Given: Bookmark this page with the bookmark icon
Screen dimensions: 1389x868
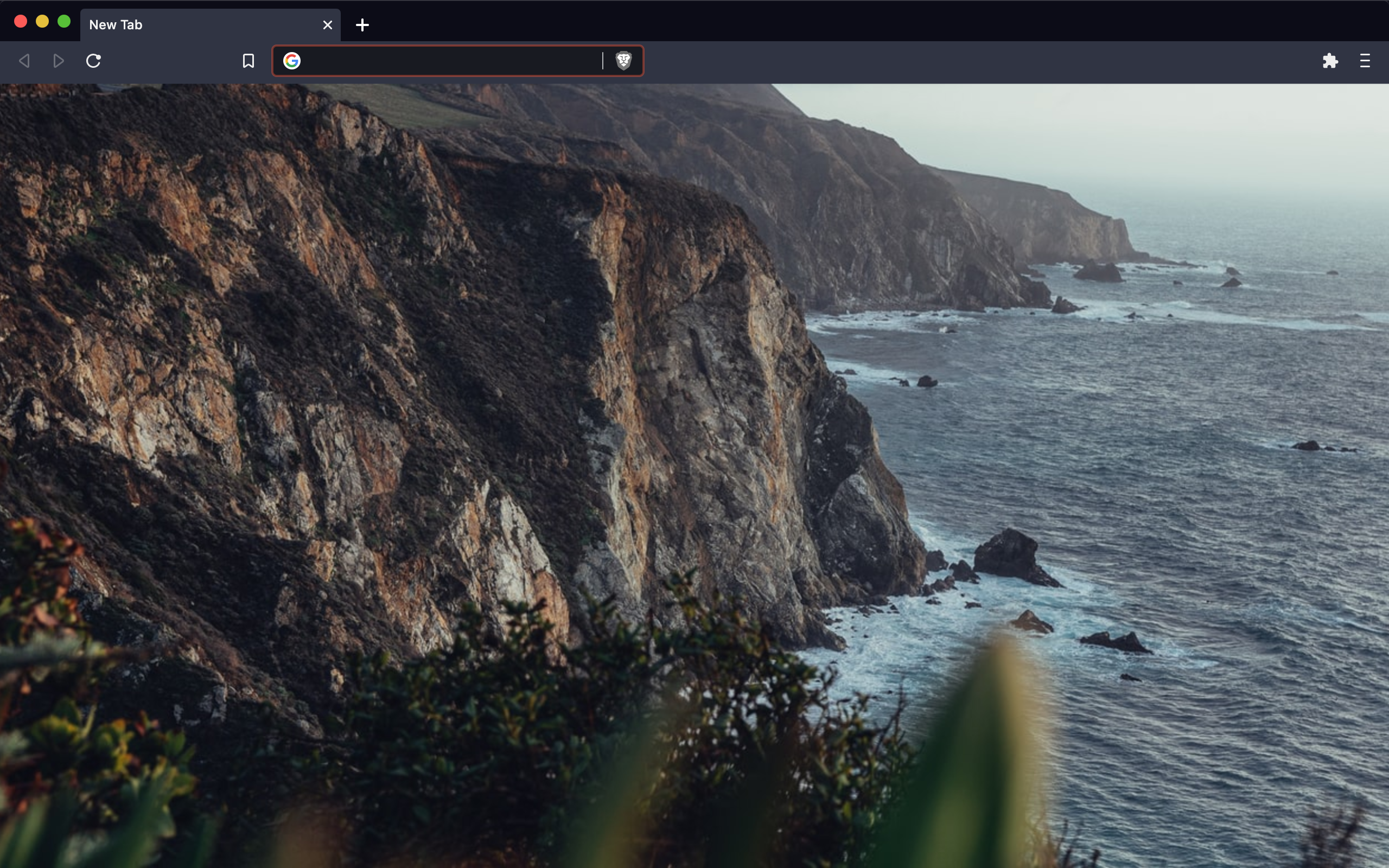Looking at the screenshot, I should click(x=249, y=61).
